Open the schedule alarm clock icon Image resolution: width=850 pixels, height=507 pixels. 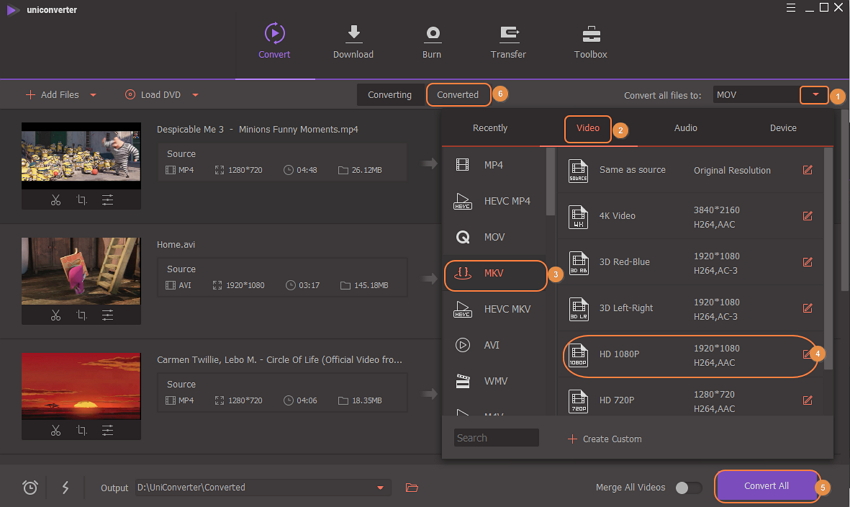click(x=30, y=487)
